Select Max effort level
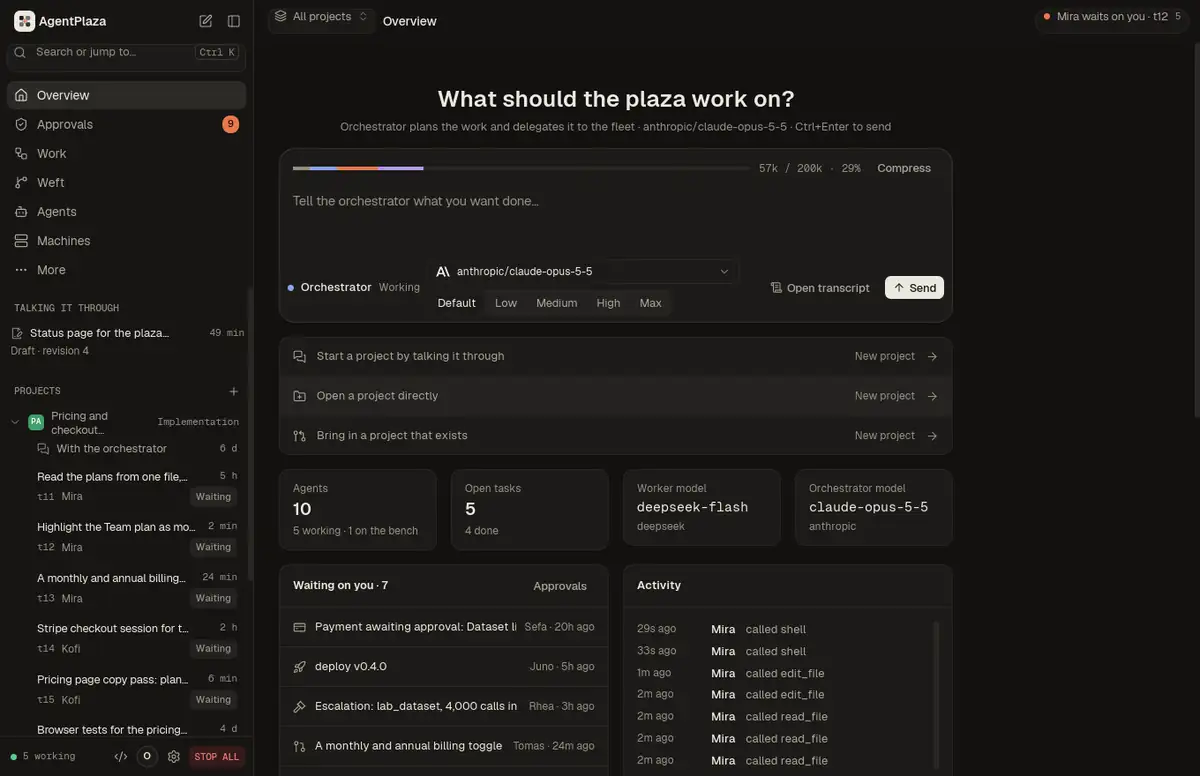 point(651,303)
